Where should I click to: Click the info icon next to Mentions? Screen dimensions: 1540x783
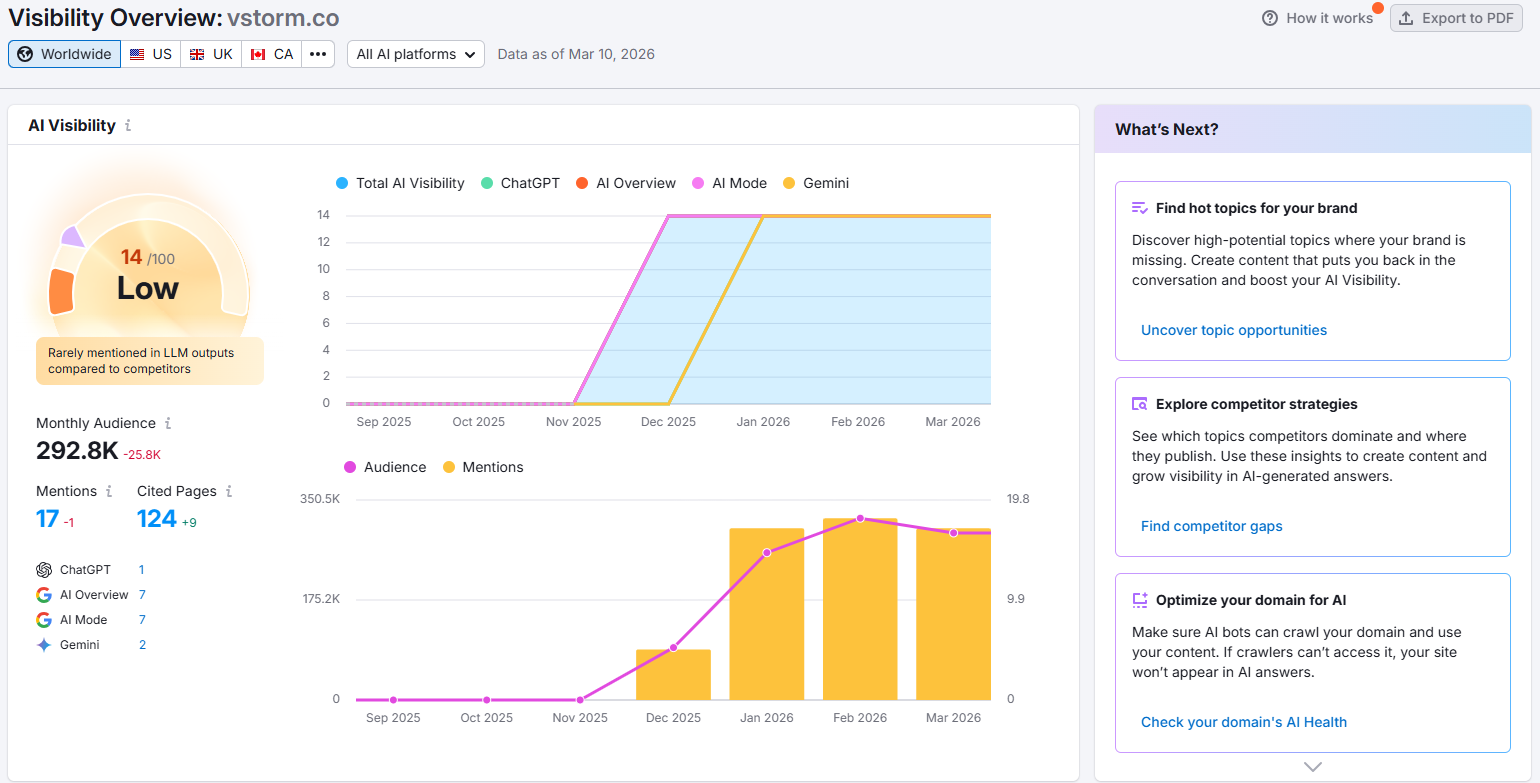(109, 491)
